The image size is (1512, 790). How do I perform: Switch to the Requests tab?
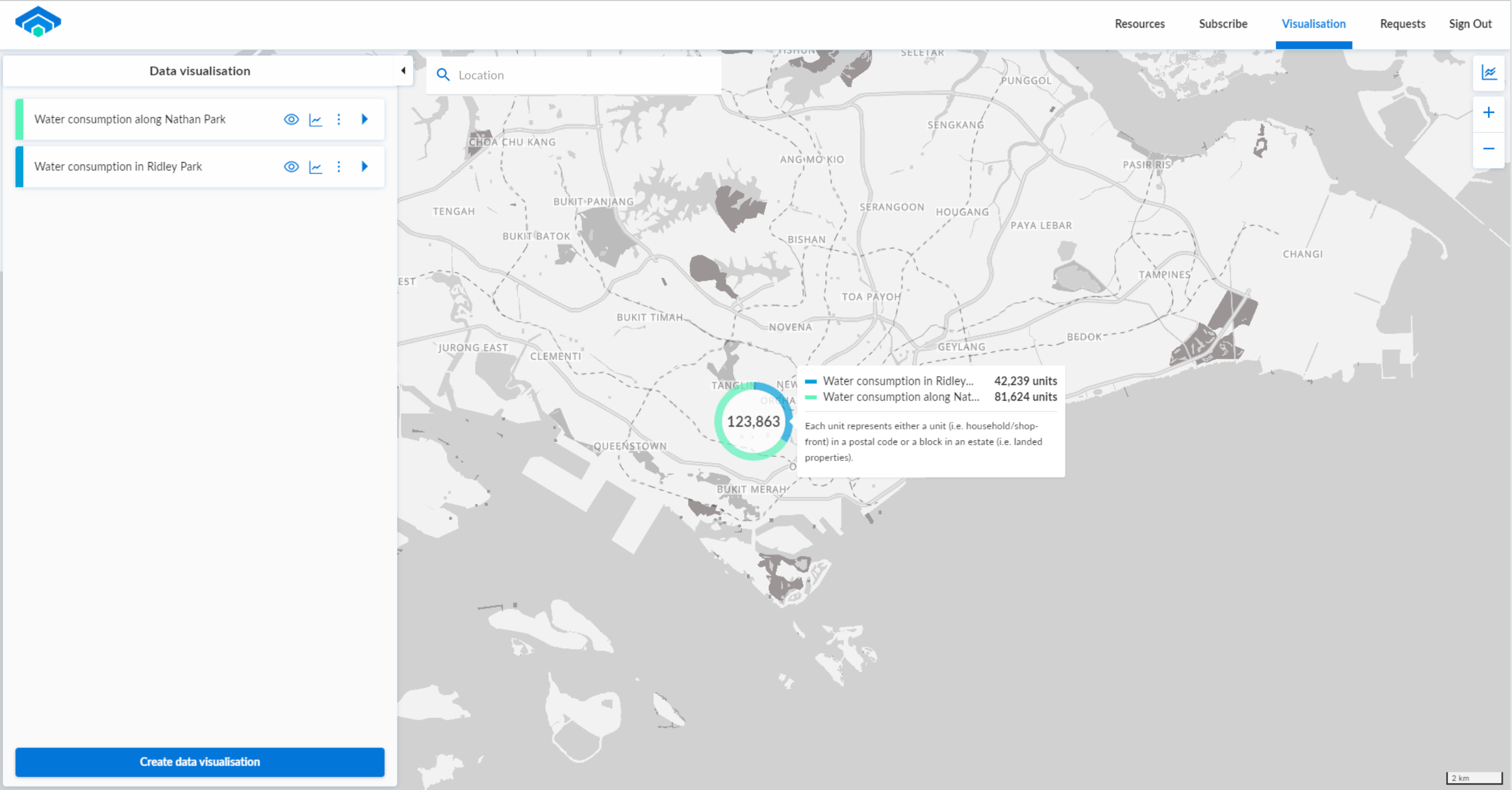[1402, 24]
